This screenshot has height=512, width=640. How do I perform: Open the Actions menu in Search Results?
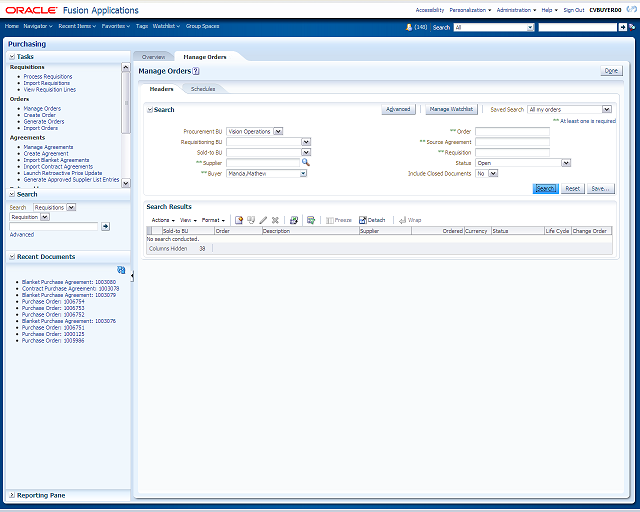(x=163, y=220)
